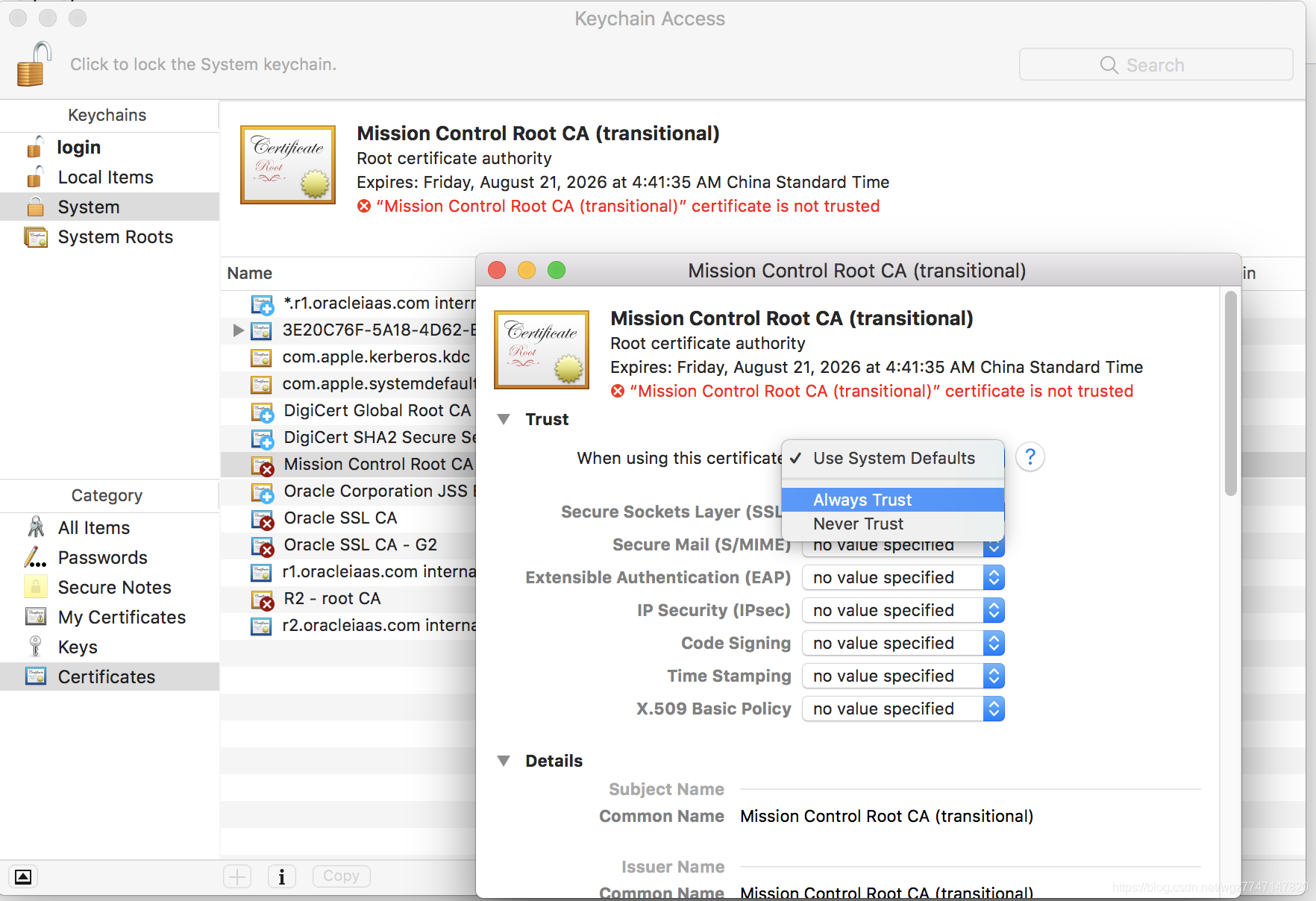
Task: View the Secure Notes category
Action: 114,587
